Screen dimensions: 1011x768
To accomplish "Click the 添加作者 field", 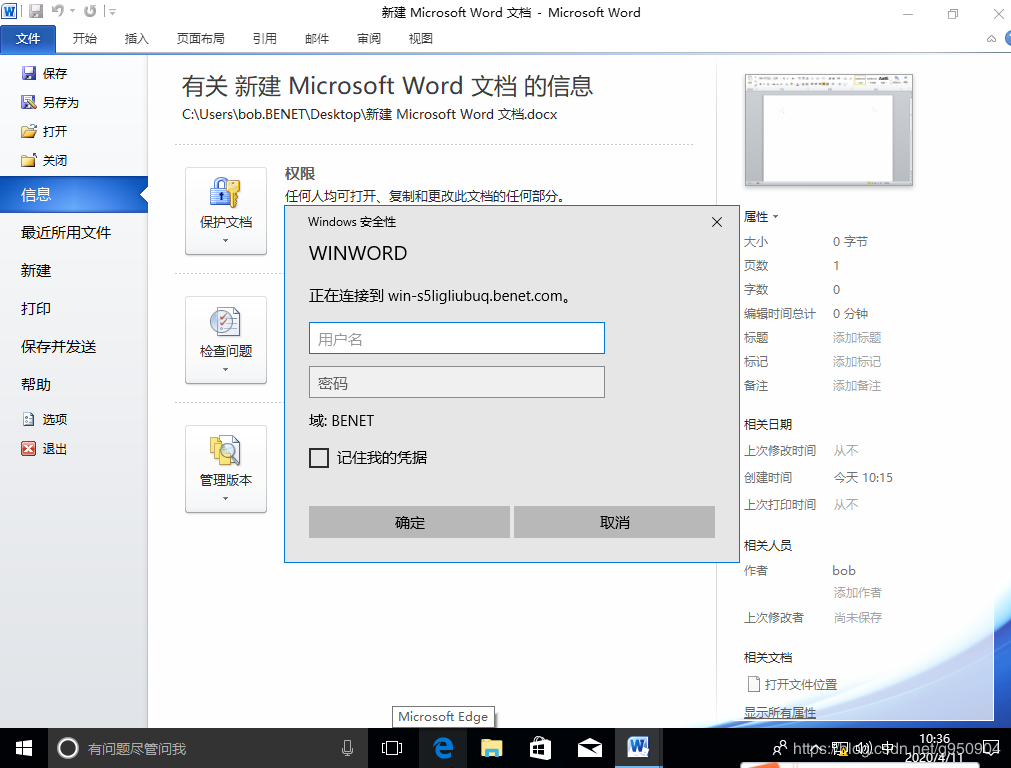I will 857,593.
